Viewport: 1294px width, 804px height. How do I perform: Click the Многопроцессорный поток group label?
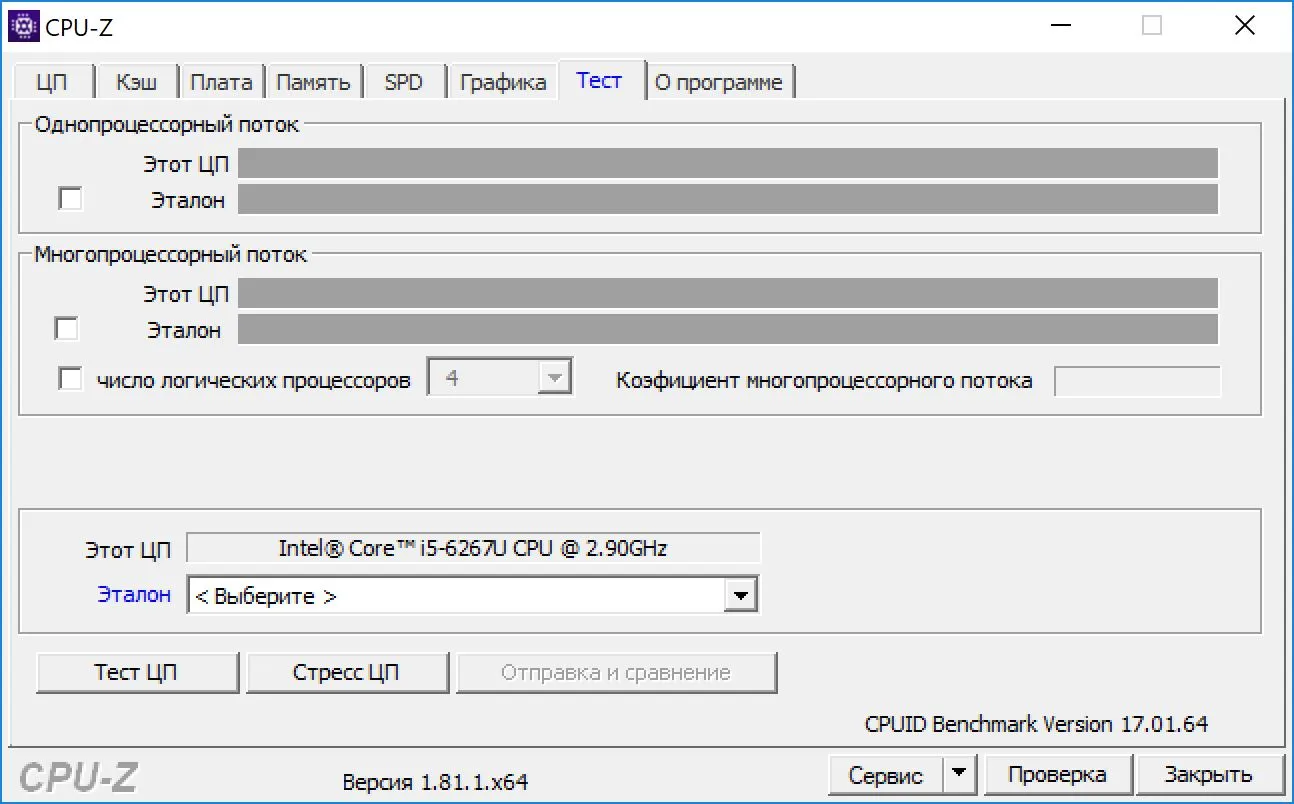coord(171,254)
